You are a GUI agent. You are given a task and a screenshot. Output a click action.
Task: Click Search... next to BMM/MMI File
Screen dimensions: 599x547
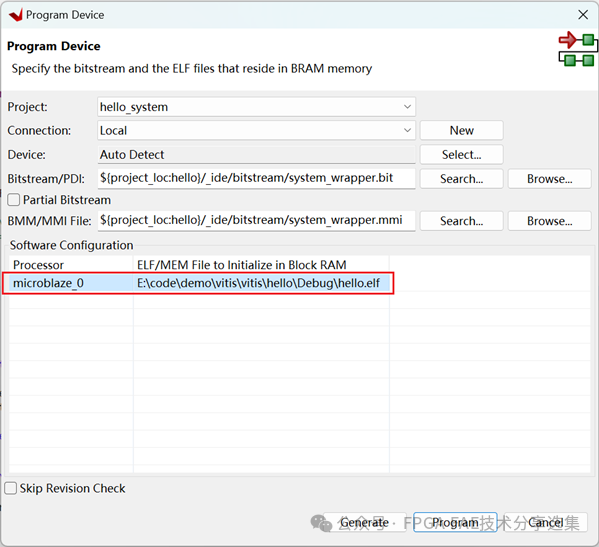(461, 221)
